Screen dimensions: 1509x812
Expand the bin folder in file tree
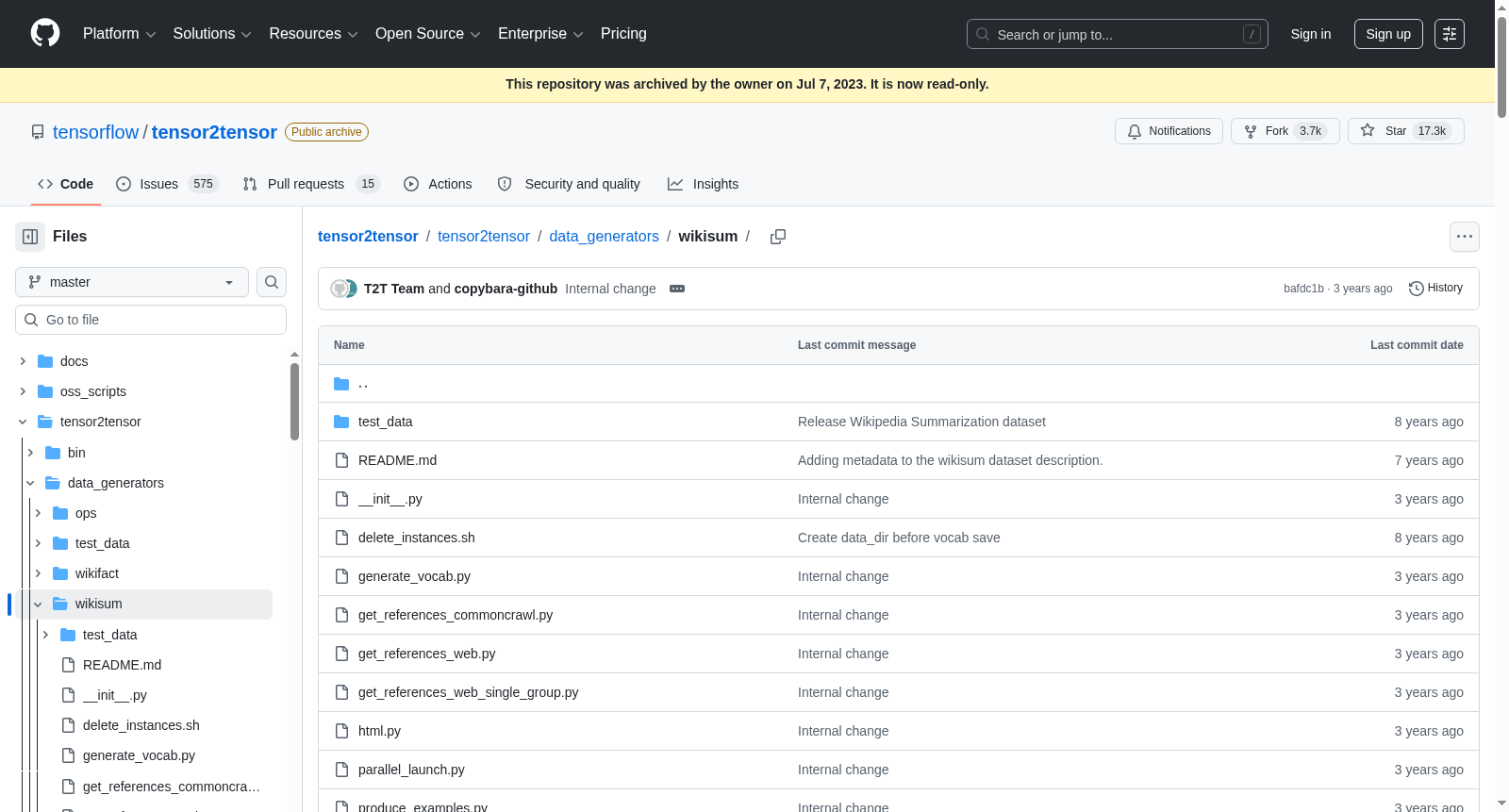point(30,453)
